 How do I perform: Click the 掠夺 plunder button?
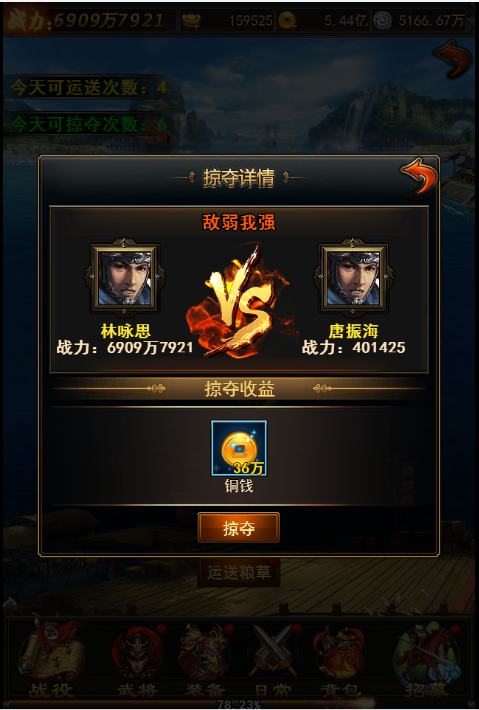point(239,528)
